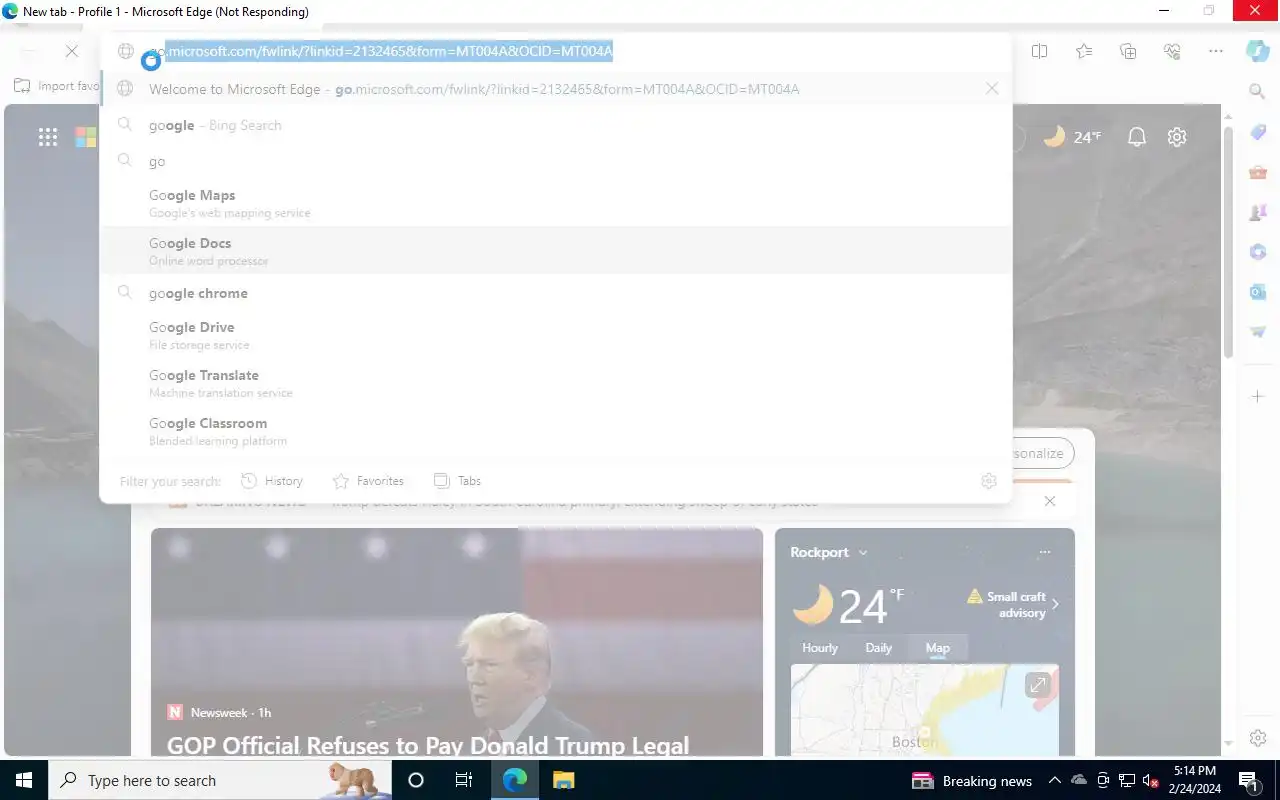This screenshot has height=800, width=1280.
Task: Open the page settings gear near weather
Action: [1177, 137]
